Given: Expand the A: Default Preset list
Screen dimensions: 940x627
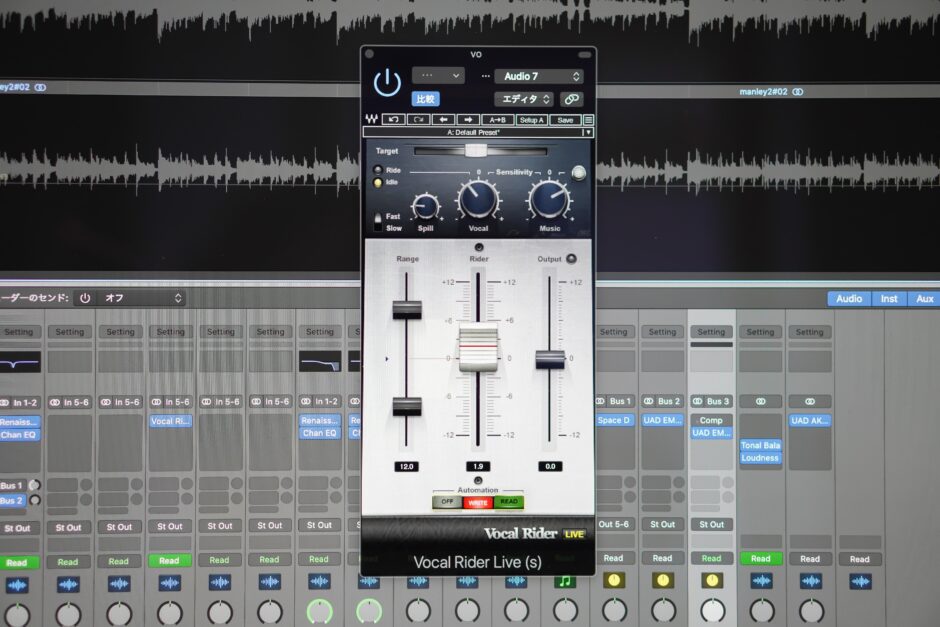Looking at the screenshot, I should pyautogui.click(x=588, y=132).
